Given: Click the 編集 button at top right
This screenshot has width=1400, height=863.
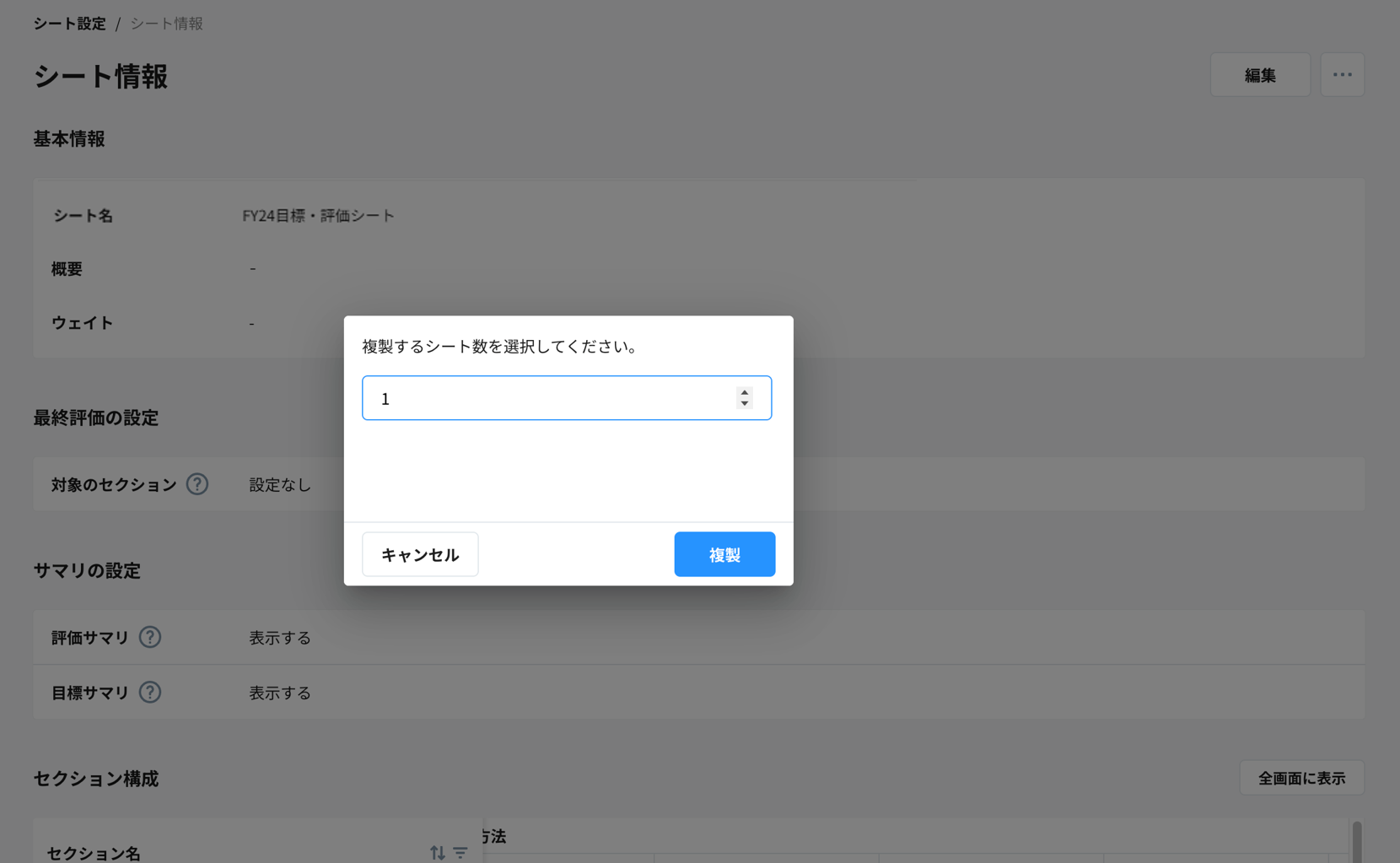Looking at the screenshot, I should pos(1260,75).
